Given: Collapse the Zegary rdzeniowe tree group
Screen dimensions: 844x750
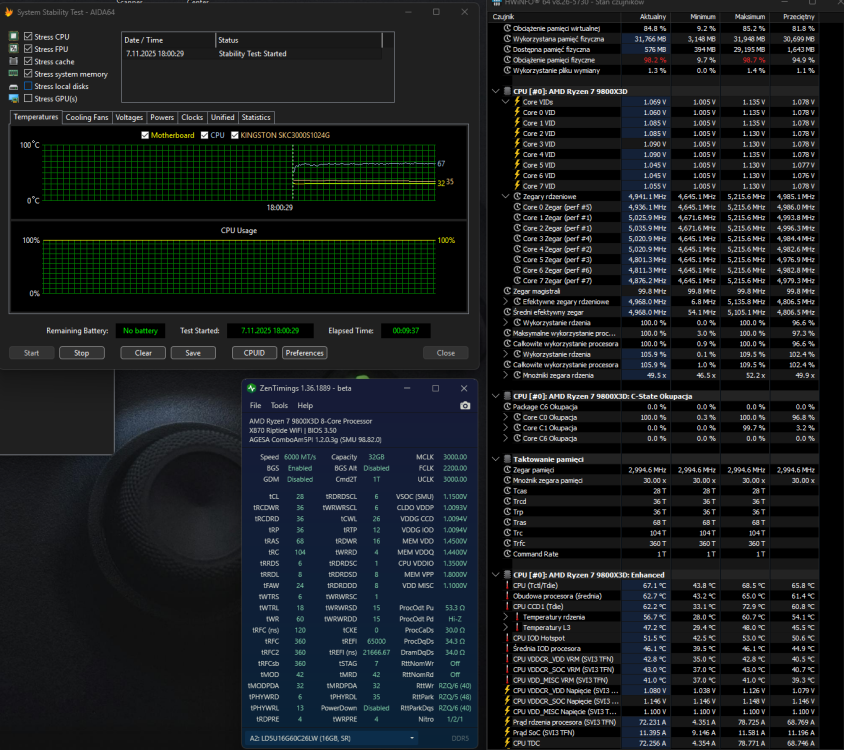Looking at the screenshot, I should (505, 197).
